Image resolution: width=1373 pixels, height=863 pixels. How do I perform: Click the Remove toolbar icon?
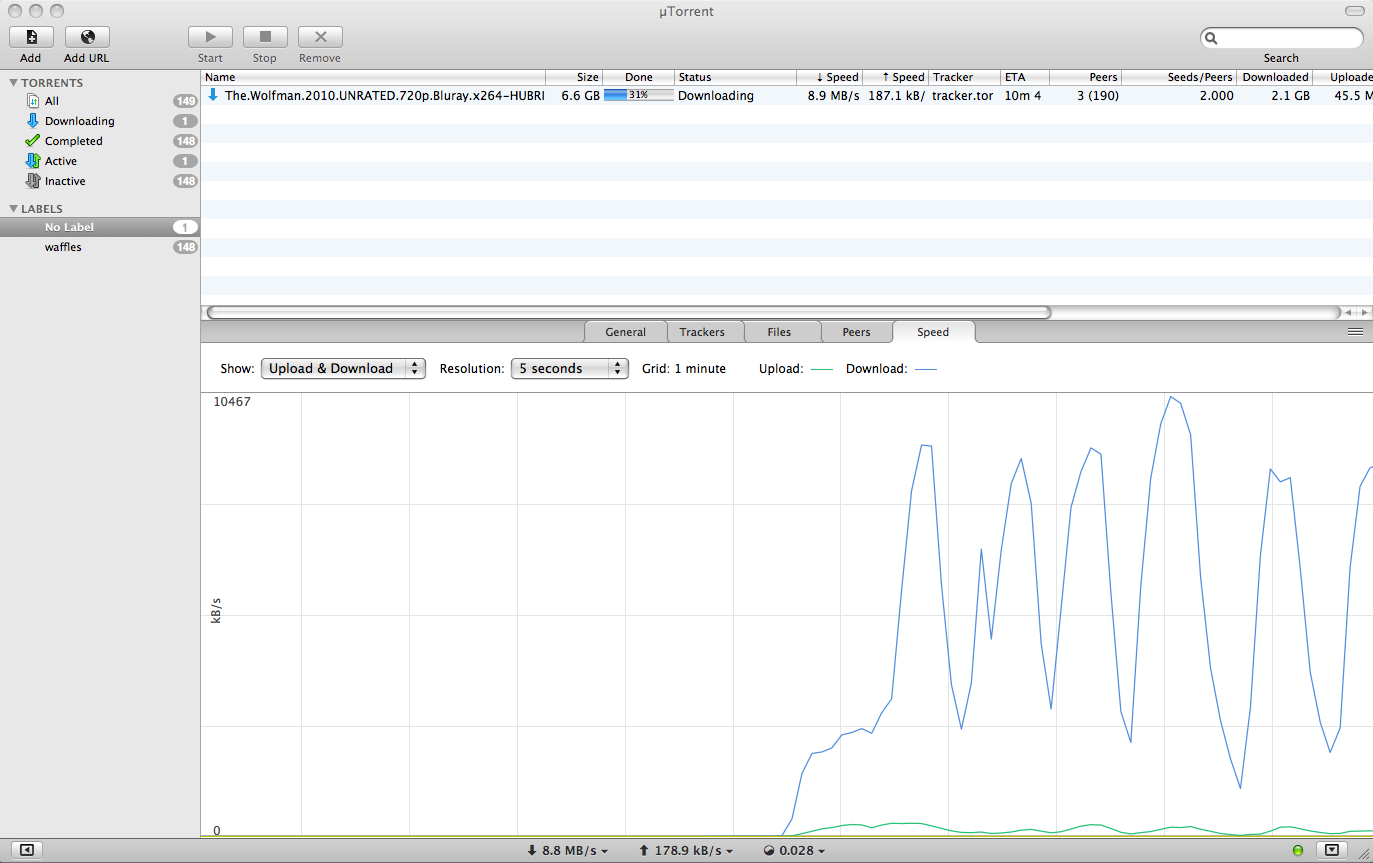pyautogui.click(x=320, y=37)
